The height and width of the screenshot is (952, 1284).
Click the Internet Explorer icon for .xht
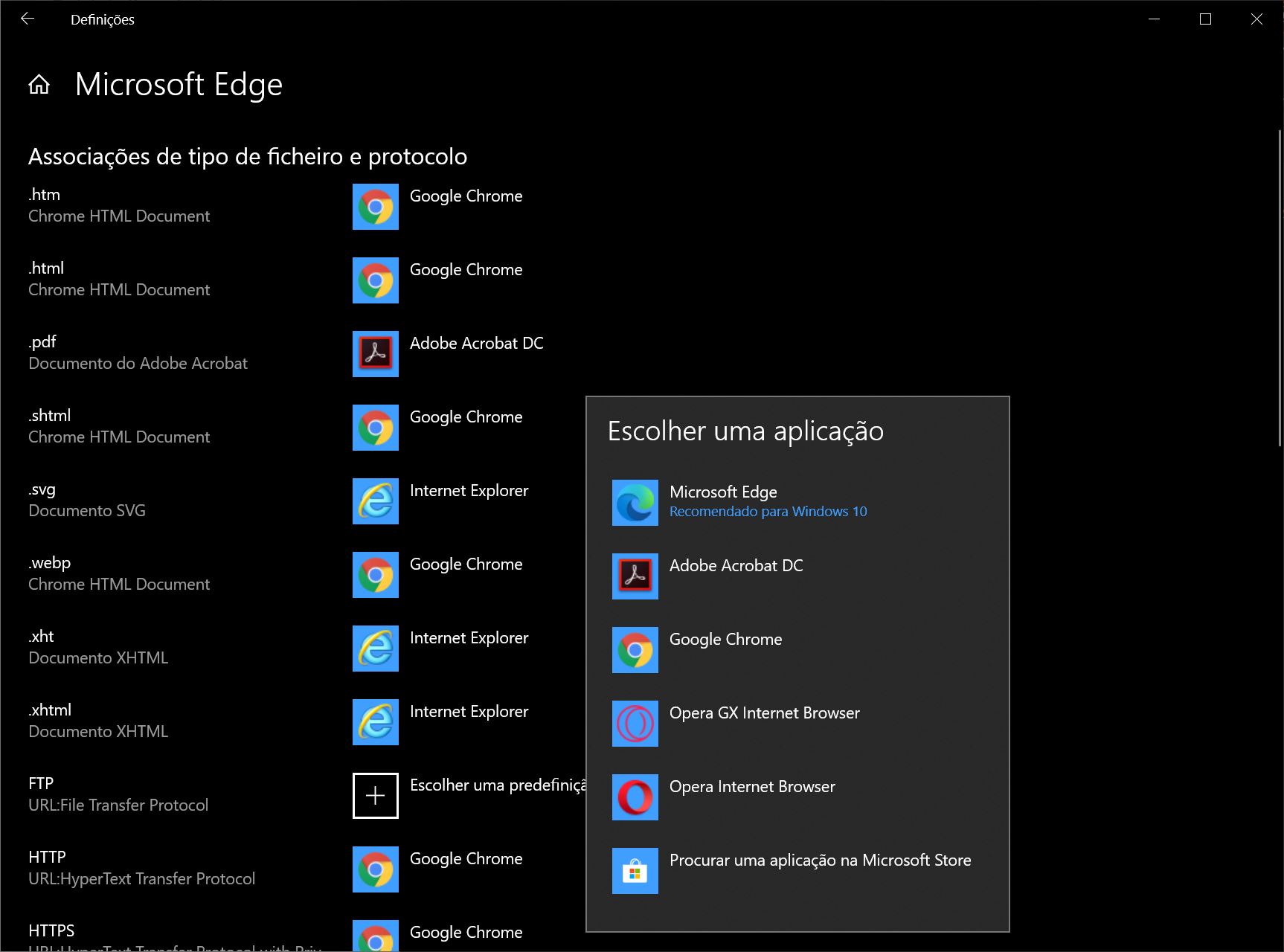376,649
